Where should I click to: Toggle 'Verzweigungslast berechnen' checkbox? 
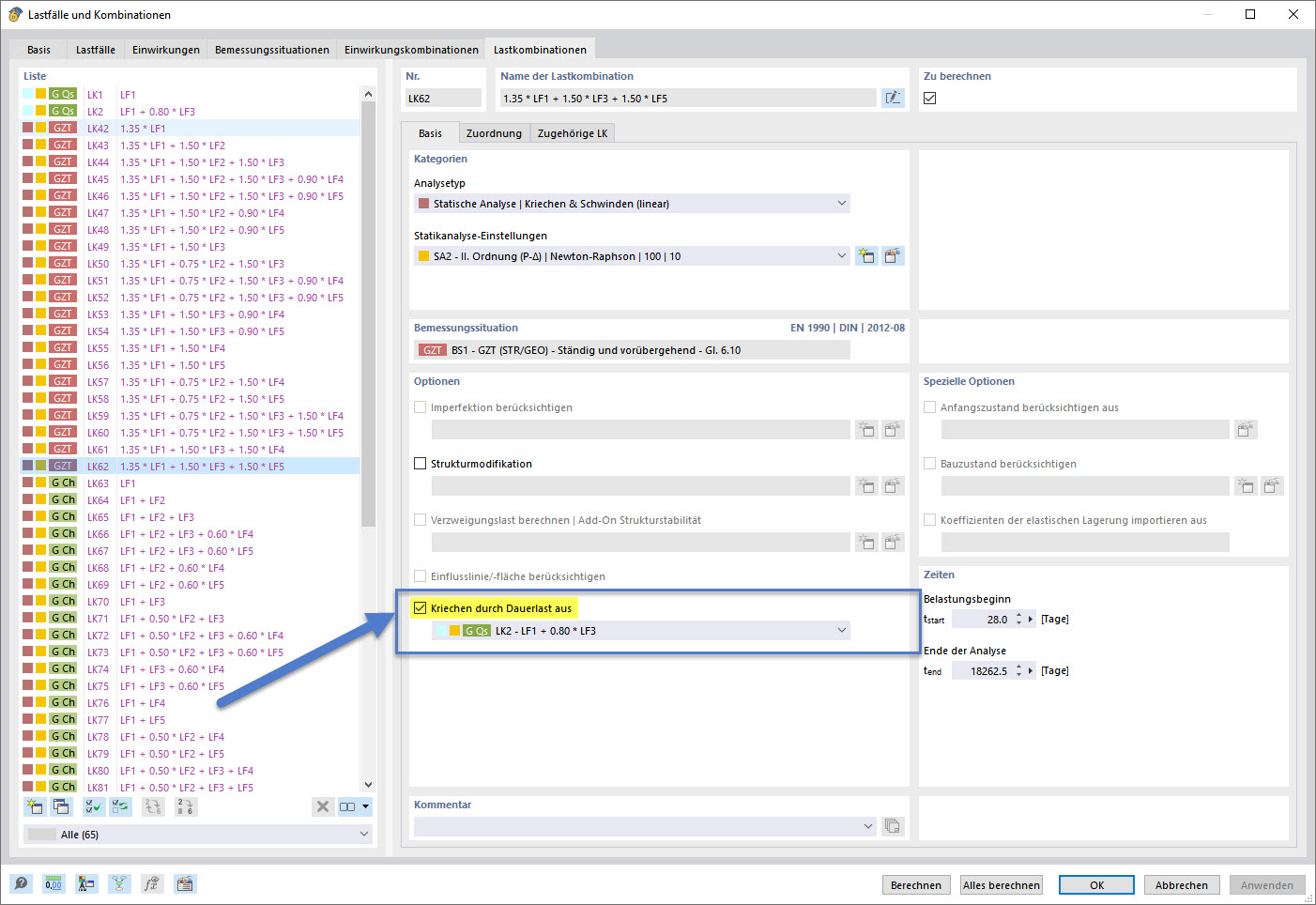click(421, 520)
